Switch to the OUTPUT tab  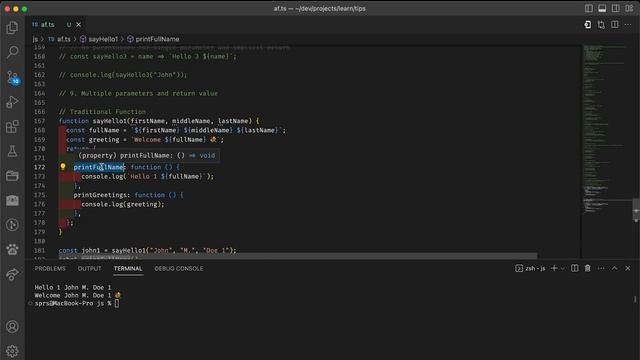(89, 269)
